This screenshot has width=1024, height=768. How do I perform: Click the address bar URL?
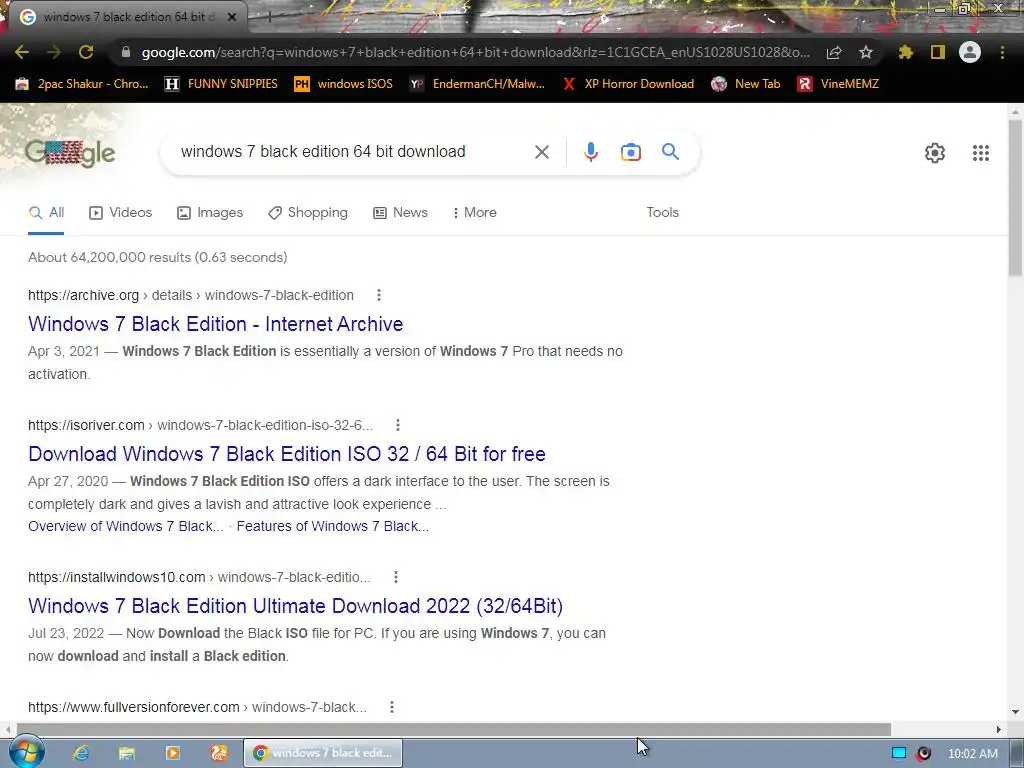pos(475,52)
